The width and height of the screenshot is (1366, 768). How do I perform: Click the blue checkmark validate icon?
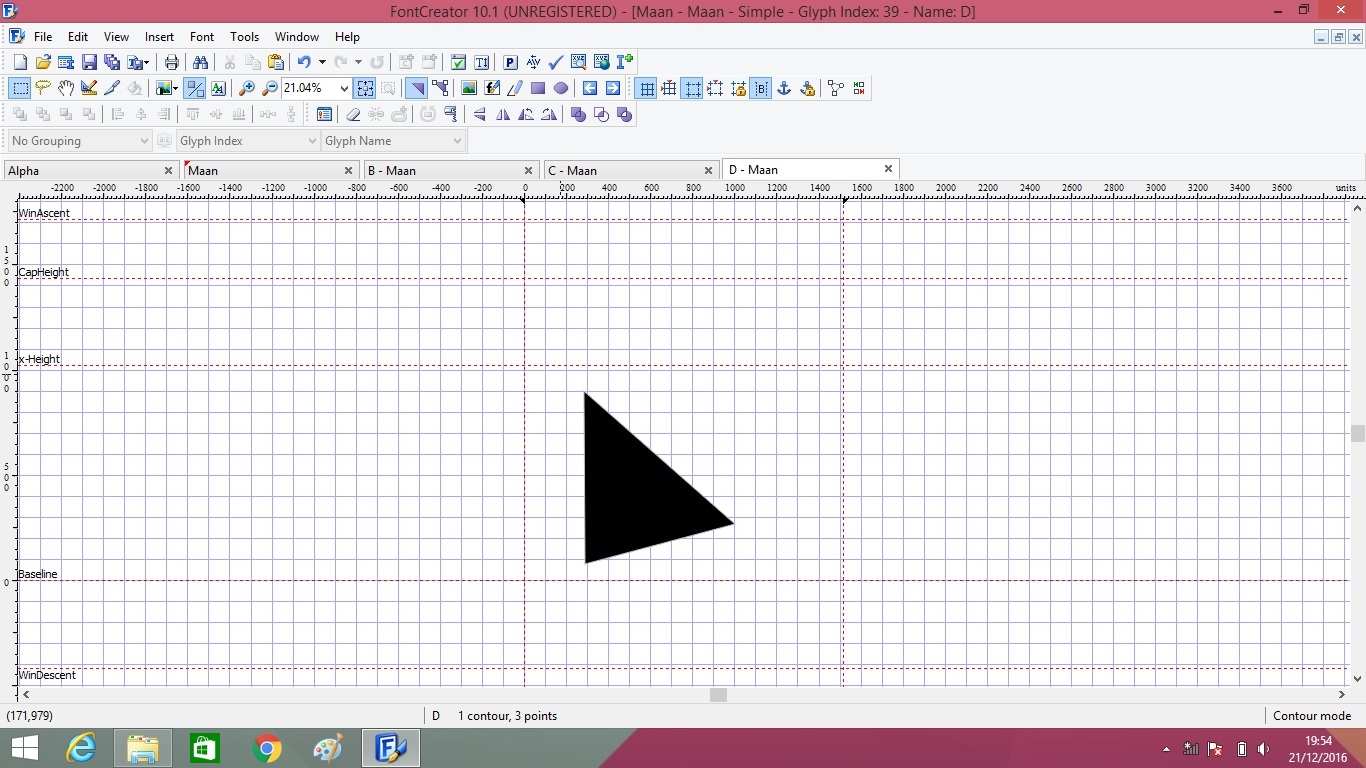coord(556,62)
